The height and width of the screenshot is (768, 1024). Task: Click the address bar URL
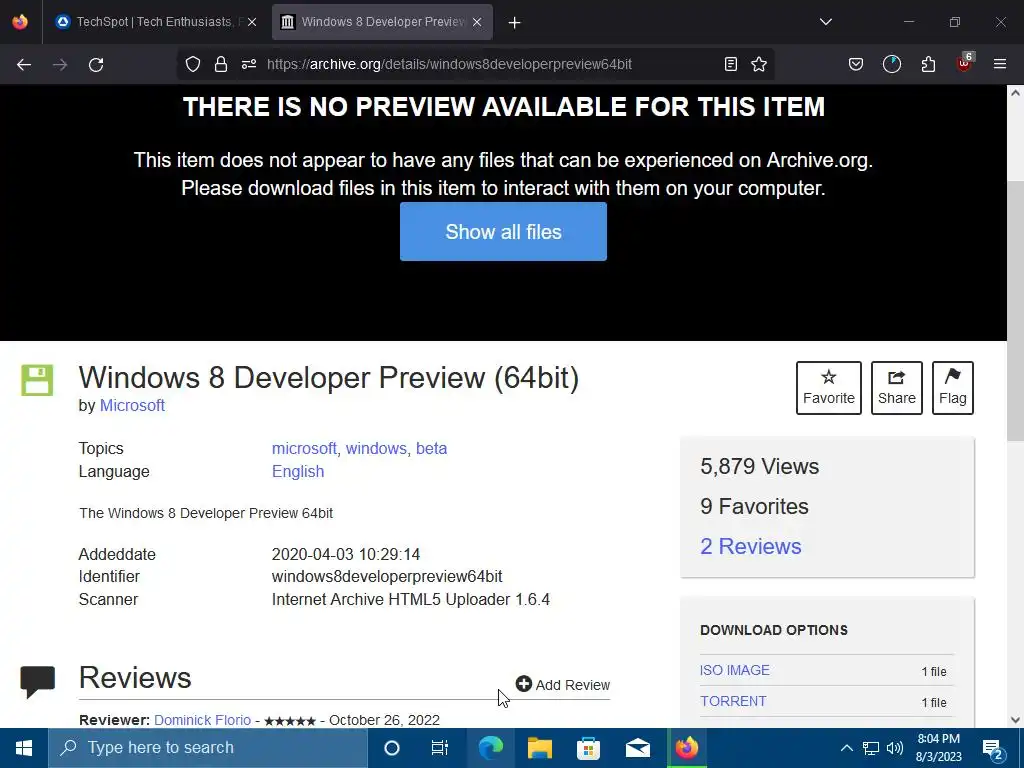[x=449, y=64]
